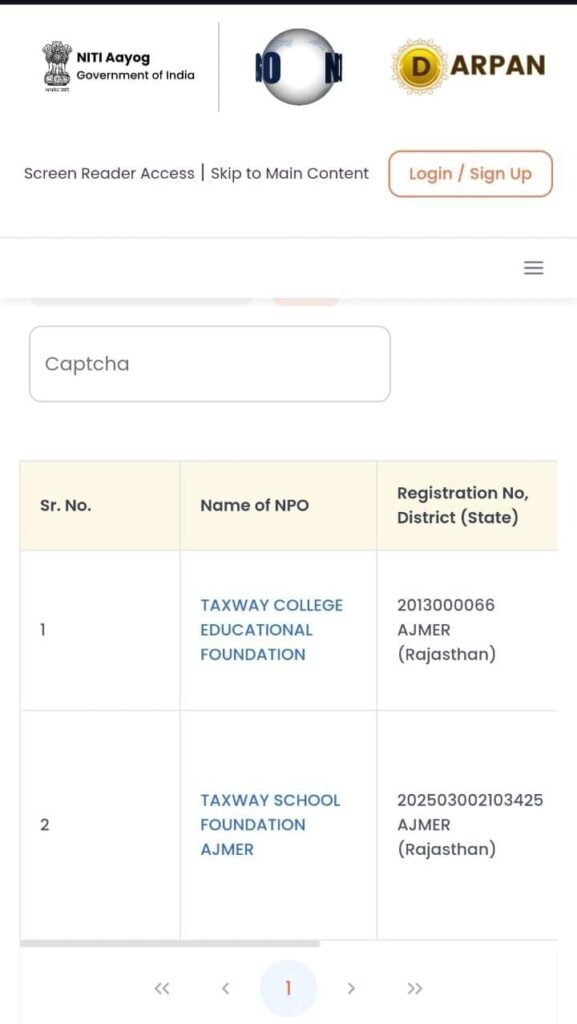
Task: Click the NGO globe logo
Action: (x=299, y=67)
